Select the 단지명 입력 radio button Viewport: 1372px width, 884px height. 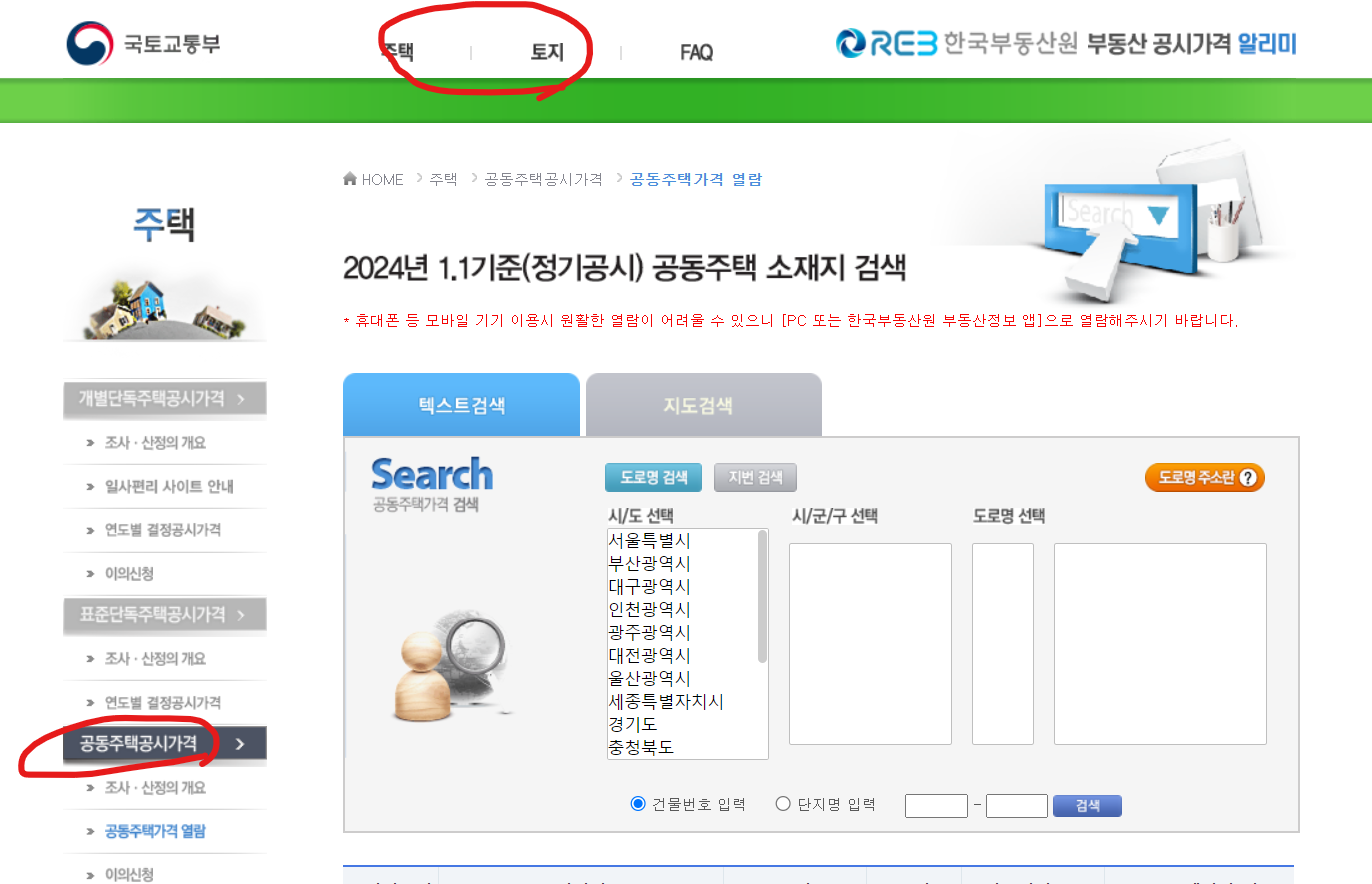[783, 804]
